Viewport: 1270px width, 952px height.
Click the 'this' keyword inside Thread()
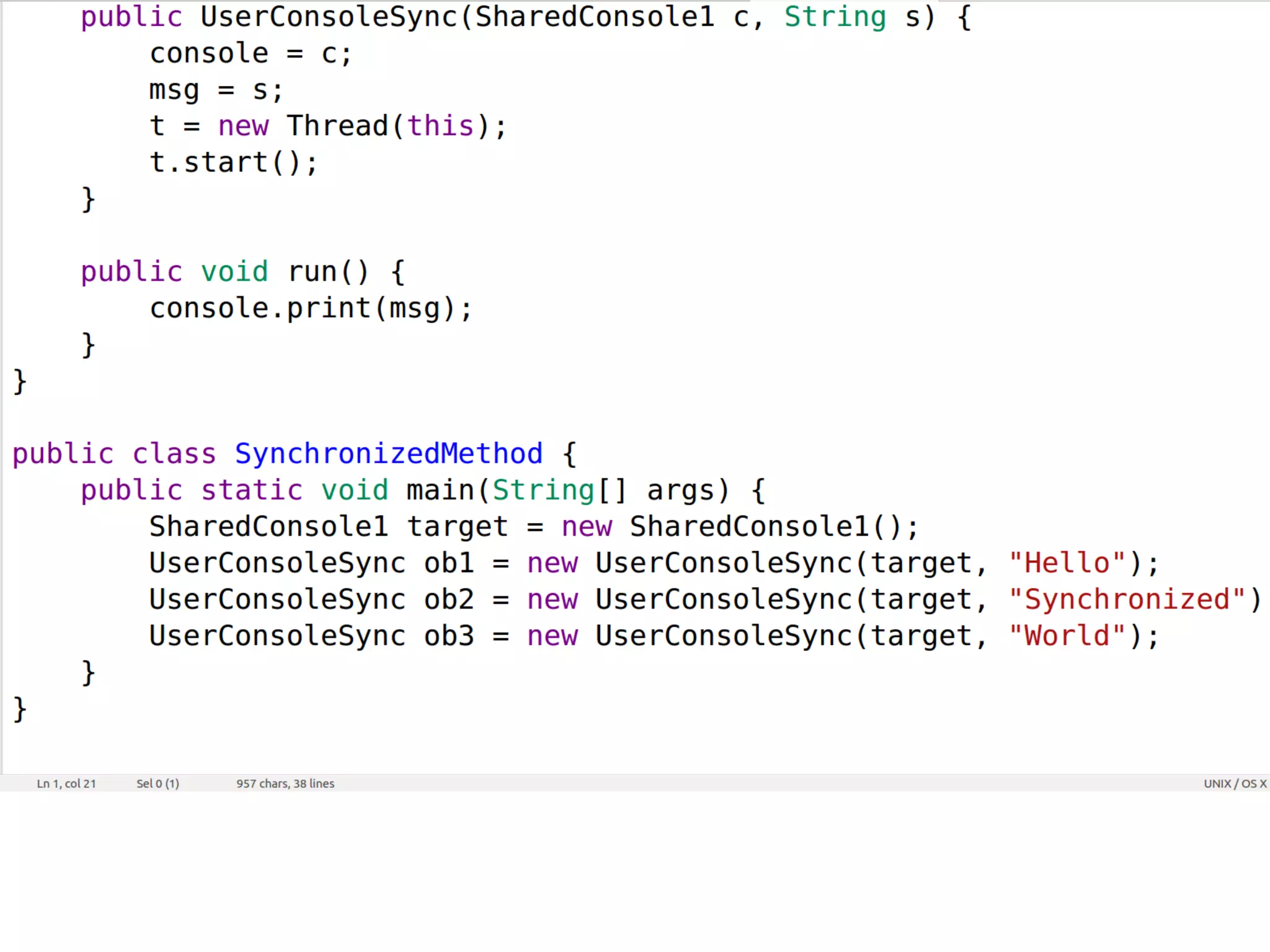coord(440,126)
